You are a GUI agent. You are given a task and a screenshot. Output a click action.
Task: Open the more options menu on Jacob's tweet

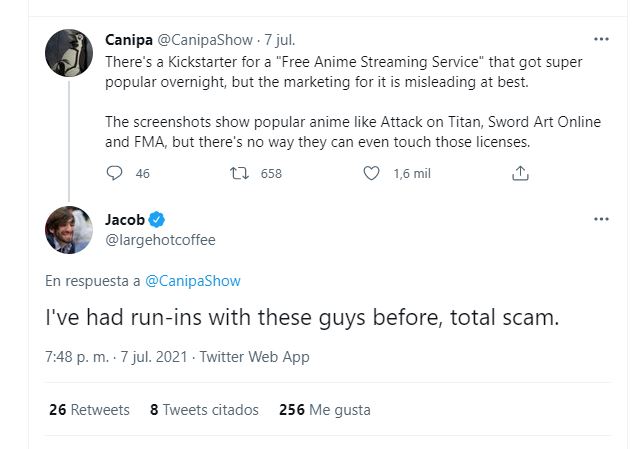(601, 218)
